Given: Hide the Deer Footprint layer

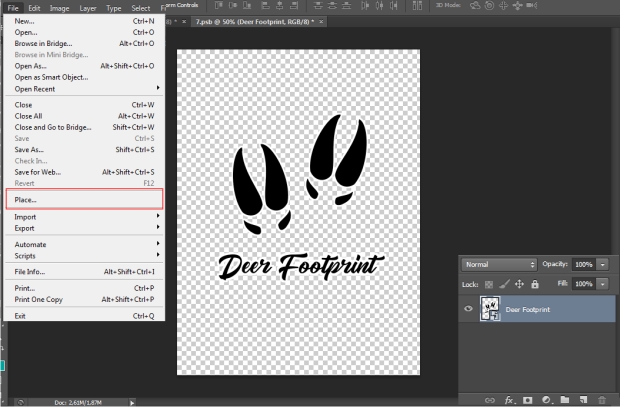Looking at the screenshot, I should (x=468, y=310).
